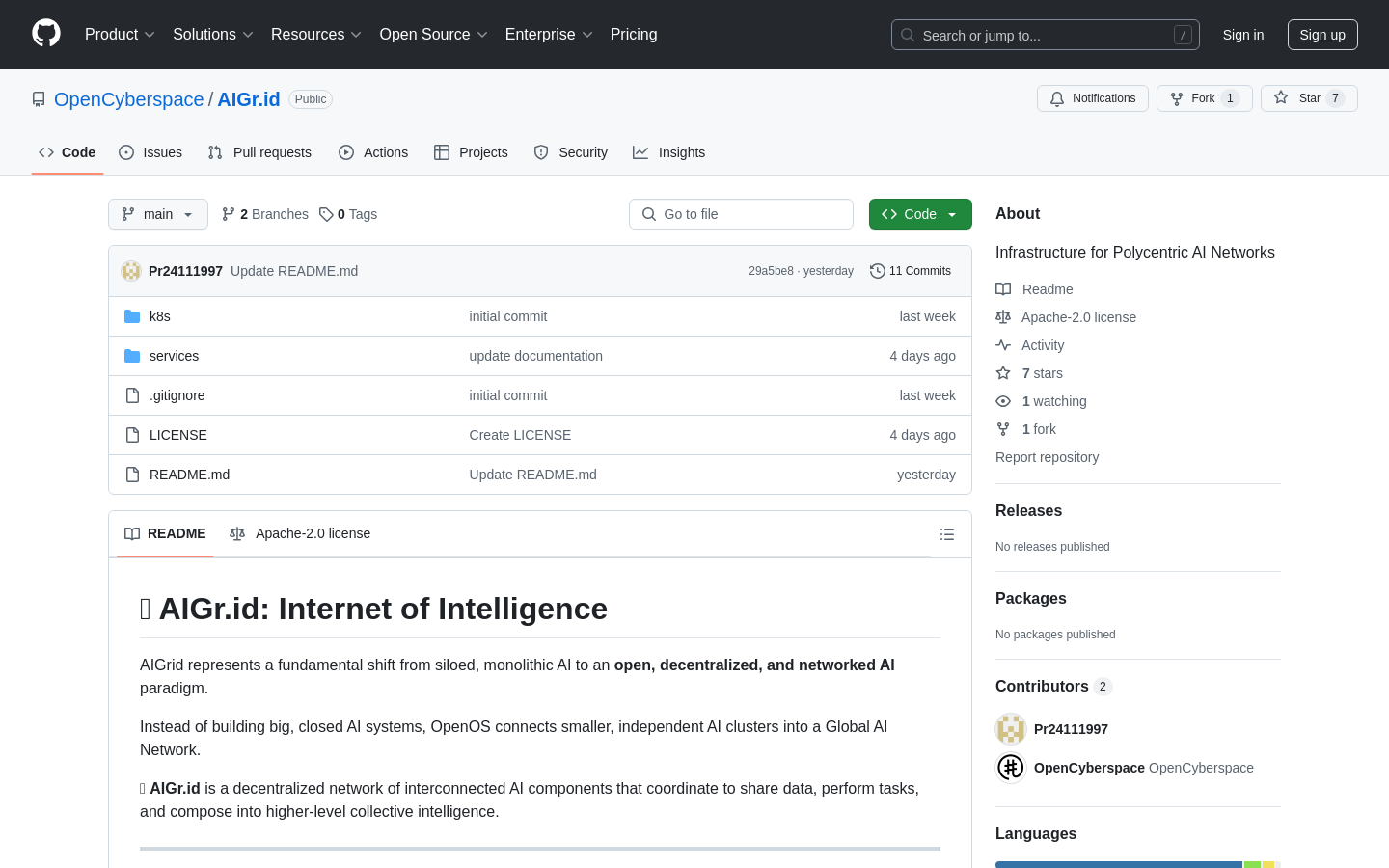Switch to the Actions tab
The width and height of the screenshot is (1389, 868).
[373, 152]
